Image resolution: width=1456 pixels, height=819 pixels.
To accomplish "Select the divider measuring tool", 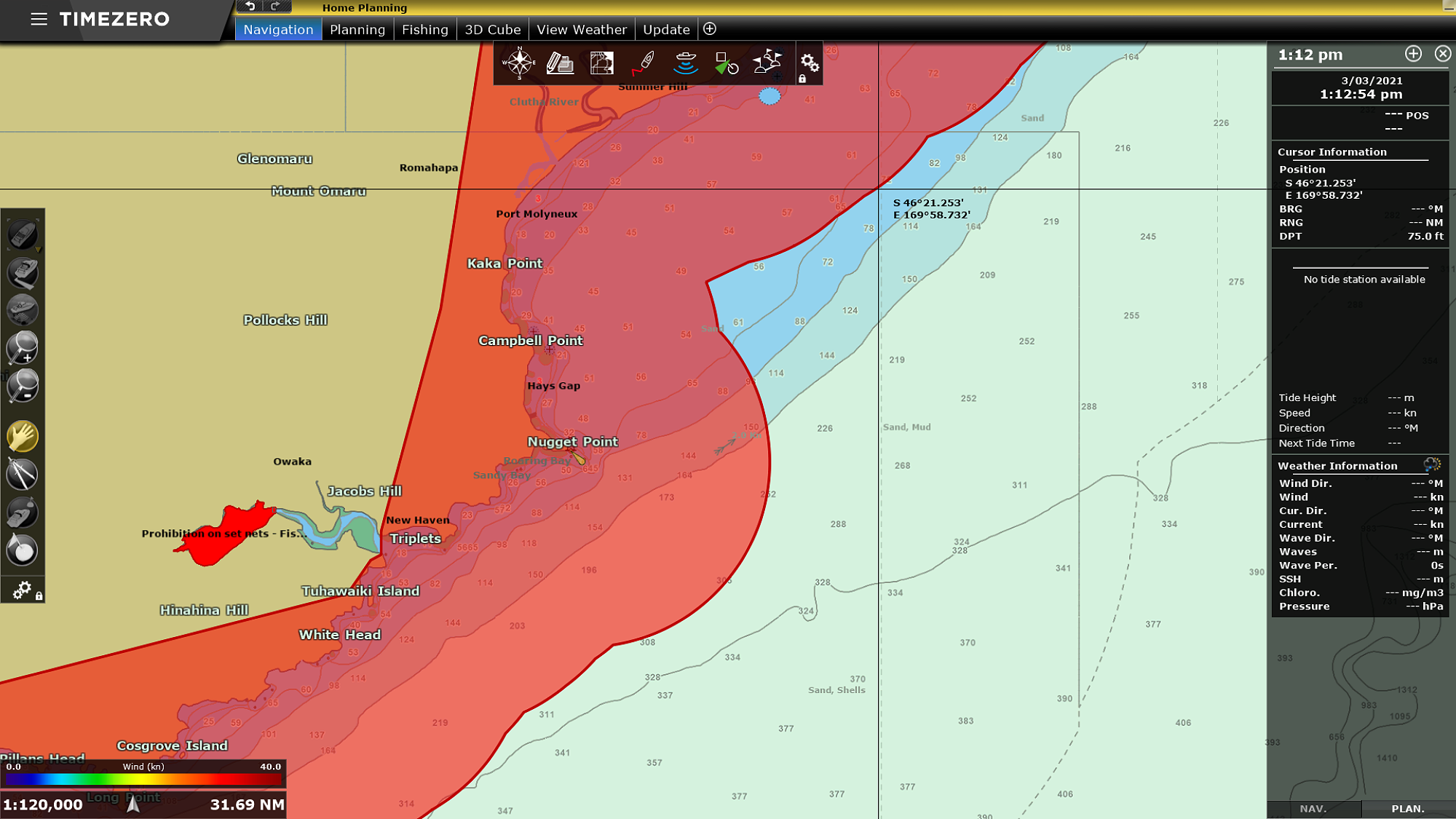I will pyautogui.click(x=23, y=475).
